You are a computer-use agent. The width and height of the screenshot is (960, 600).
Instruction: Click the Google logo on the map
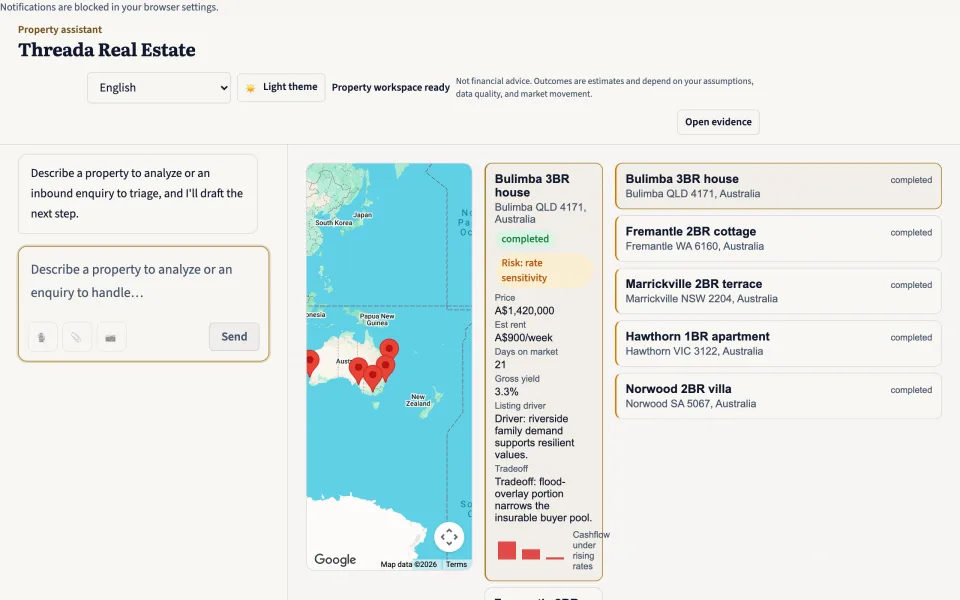335,559
